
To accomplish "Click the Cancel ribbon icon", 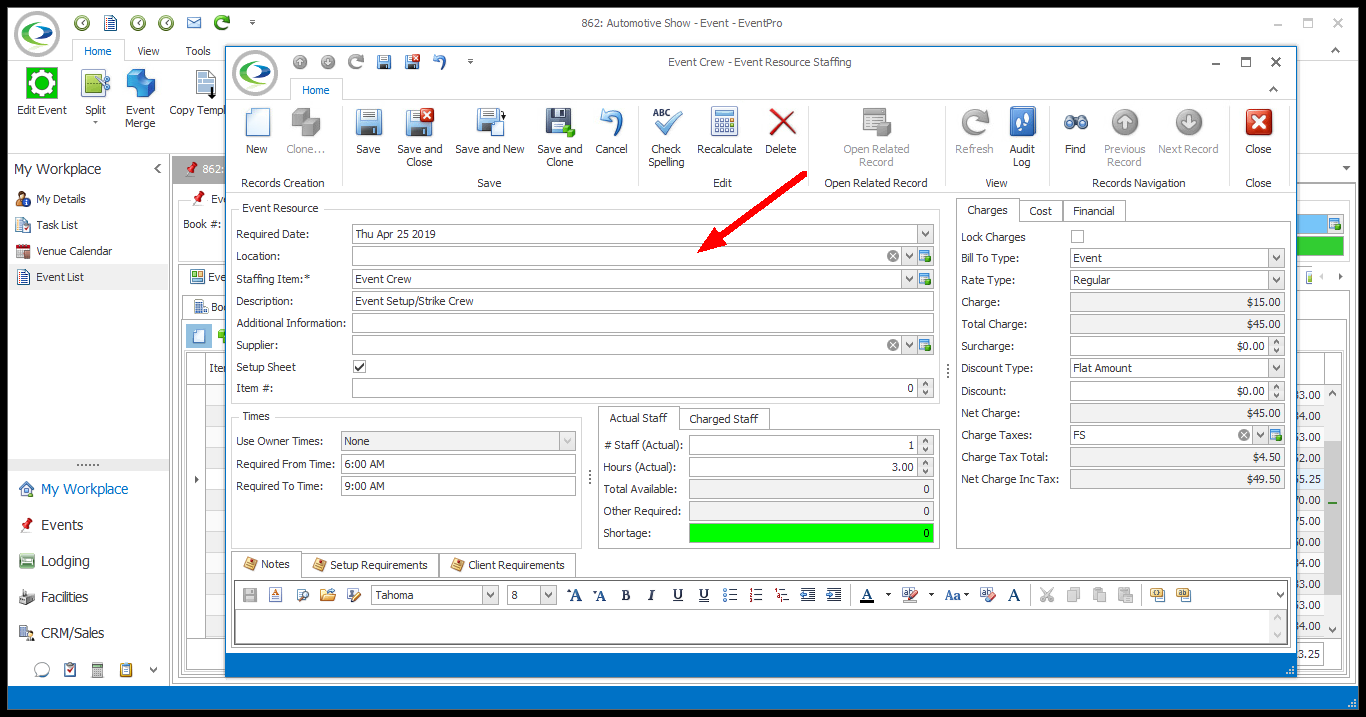I will 611,124.
